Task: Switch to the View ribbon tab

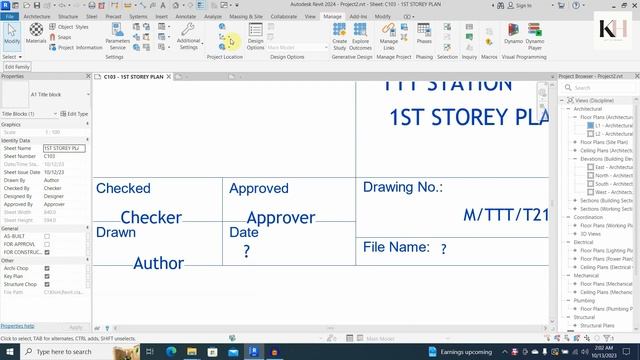Action: 310,16
